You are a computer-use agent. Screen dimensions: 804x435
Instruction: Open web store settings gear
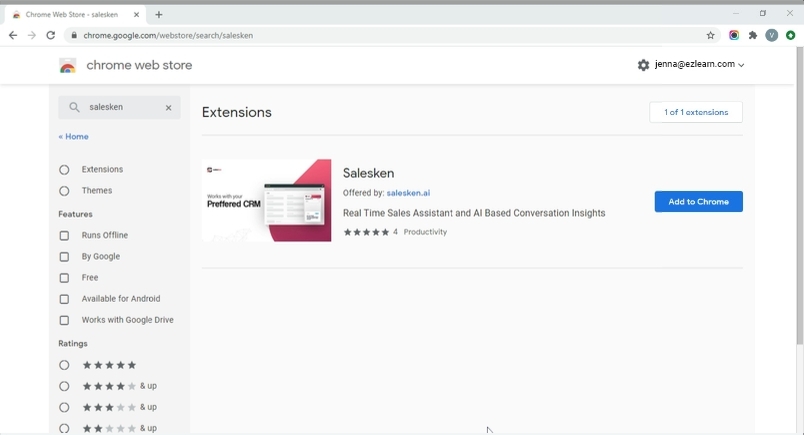click(x=643, y=65)
